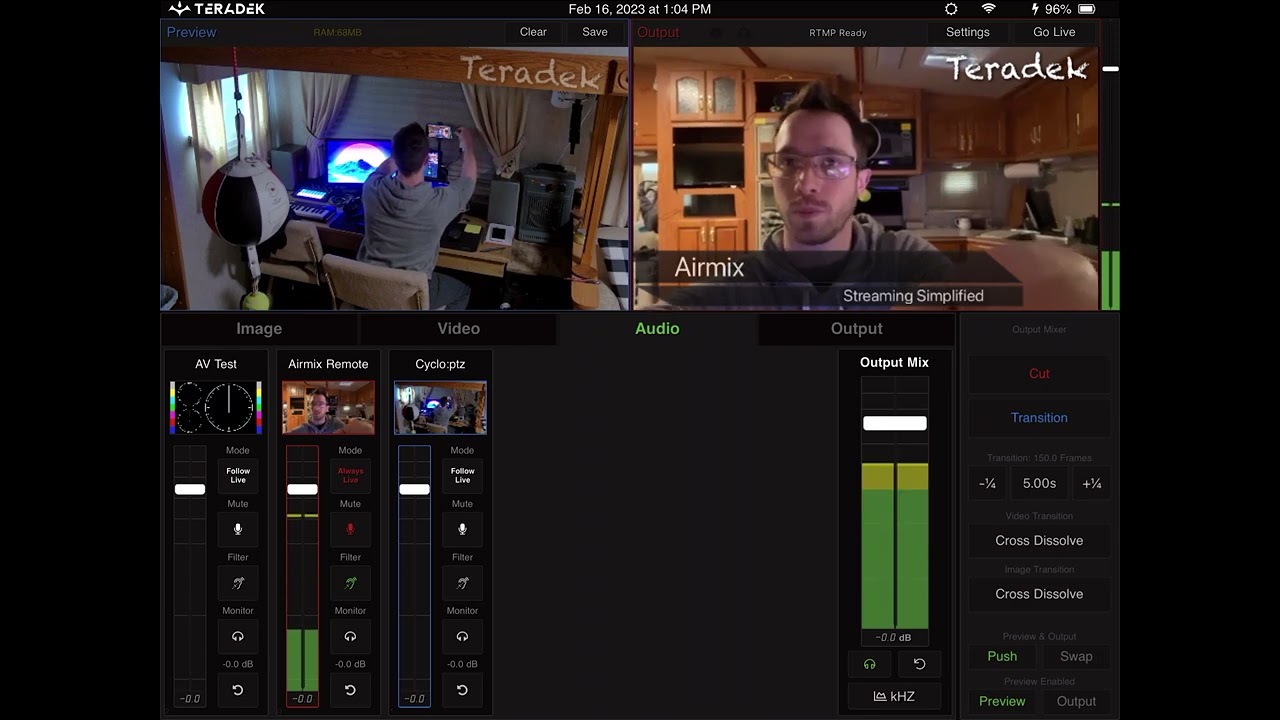1280x720 pixels.
Task: Tap the brightness icon in the status bar
Action: [951, 9]
